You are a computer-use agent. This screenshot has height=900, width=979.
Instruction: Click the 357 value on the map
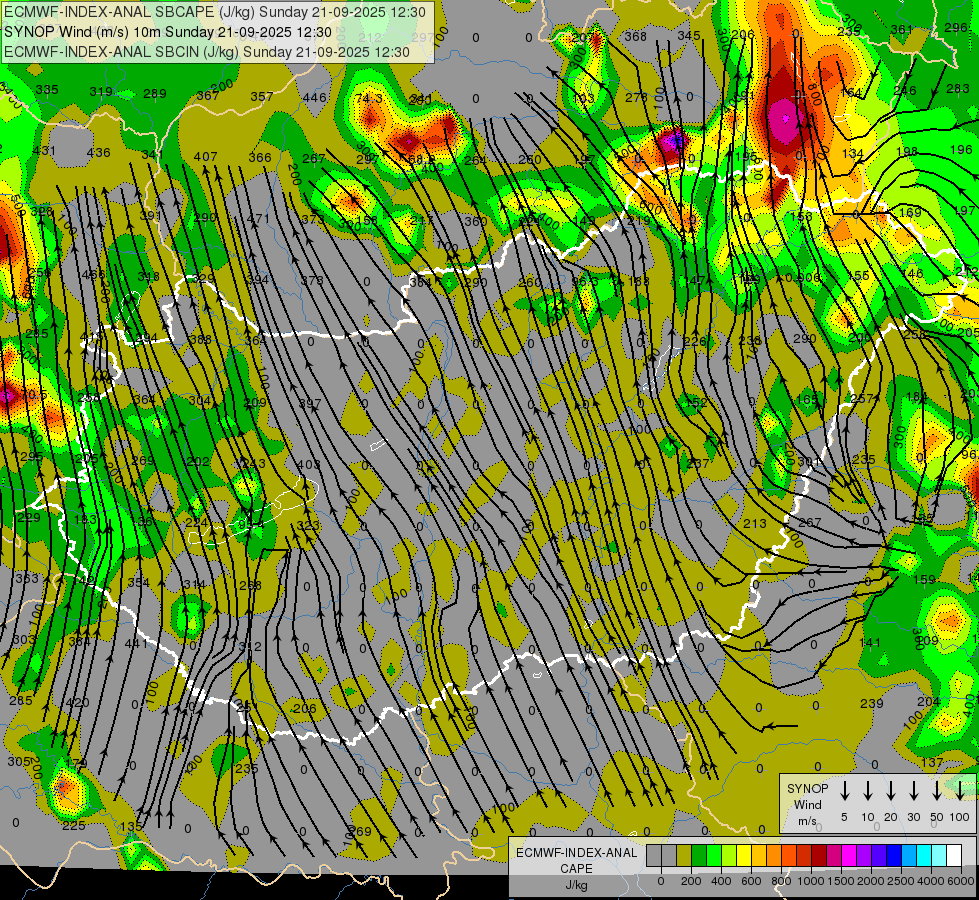point(262,96)
